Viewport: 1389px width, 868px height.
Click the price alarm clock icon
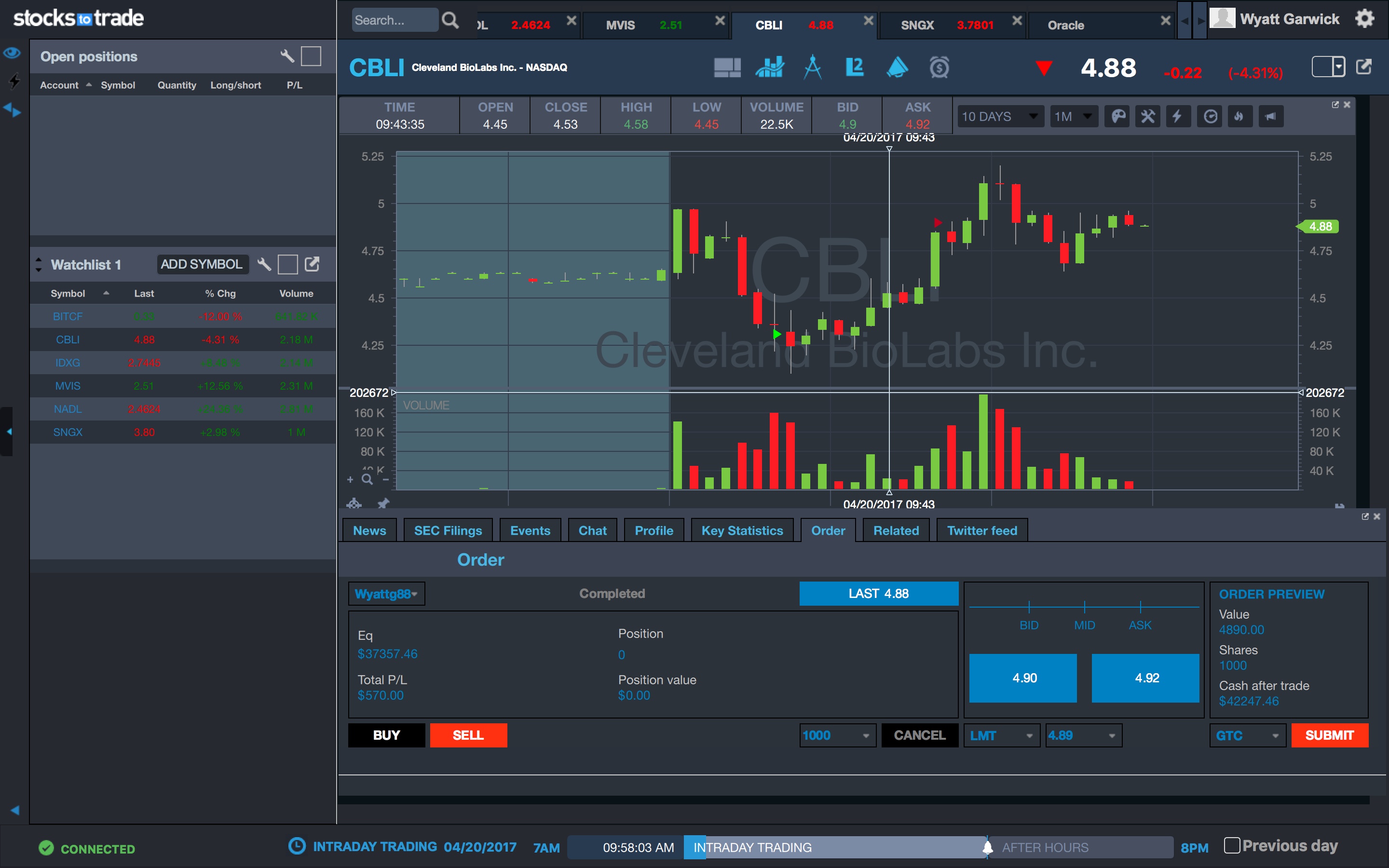click(x=939, y=68)
